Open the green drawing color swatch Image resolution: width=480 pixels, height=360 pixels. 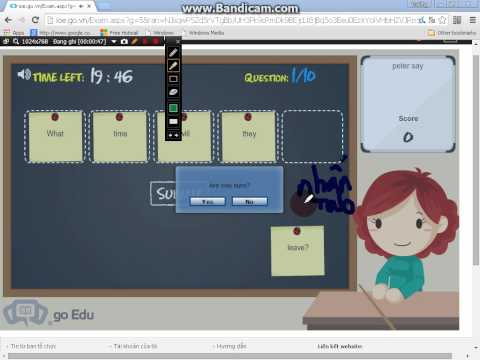173,108
